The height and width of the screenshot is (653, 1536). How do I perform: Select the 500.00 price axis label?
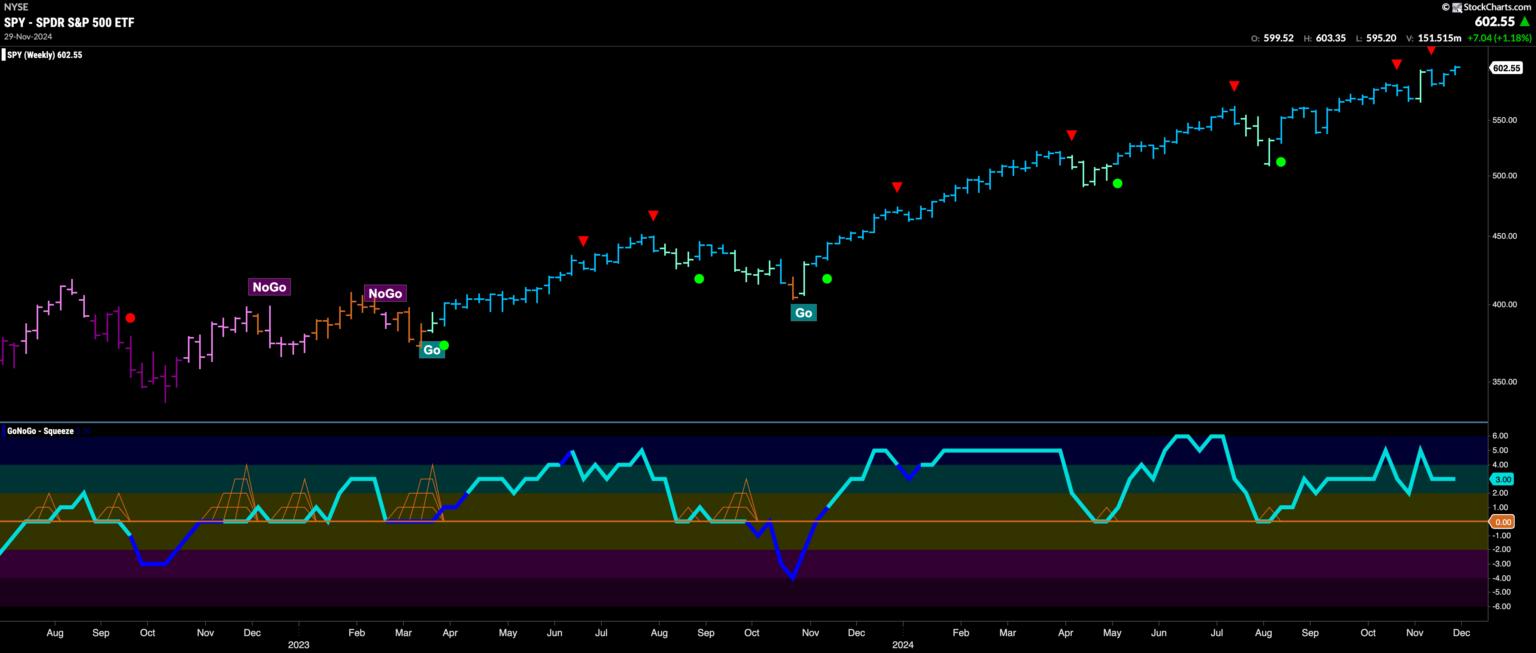coord(1506,176)
